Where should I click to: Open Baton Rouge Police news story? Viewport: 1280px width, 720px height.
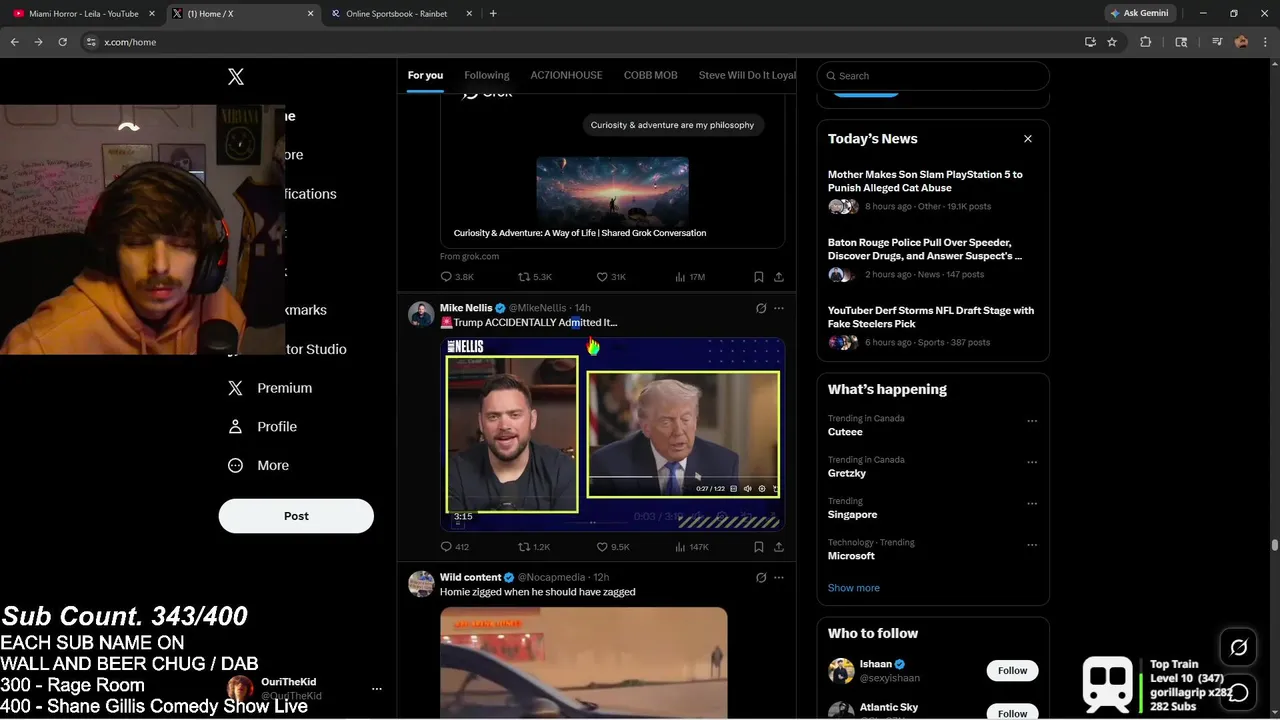point(932,258)
